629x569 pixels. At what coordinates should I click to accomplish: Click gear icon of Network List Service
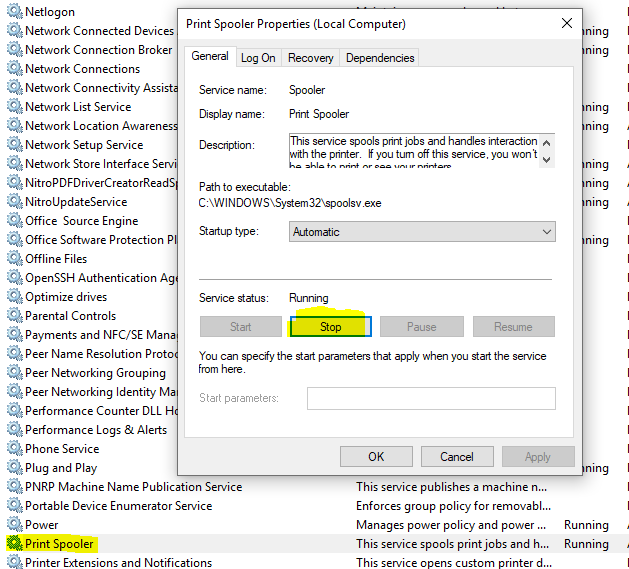tap(14, 106)
